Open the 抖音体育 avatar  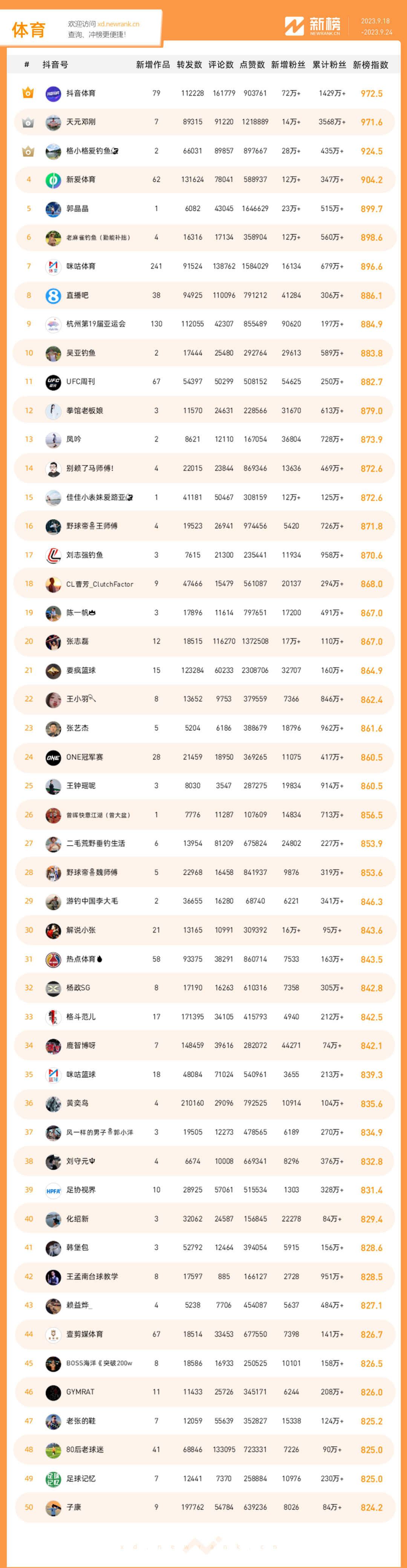54,93
